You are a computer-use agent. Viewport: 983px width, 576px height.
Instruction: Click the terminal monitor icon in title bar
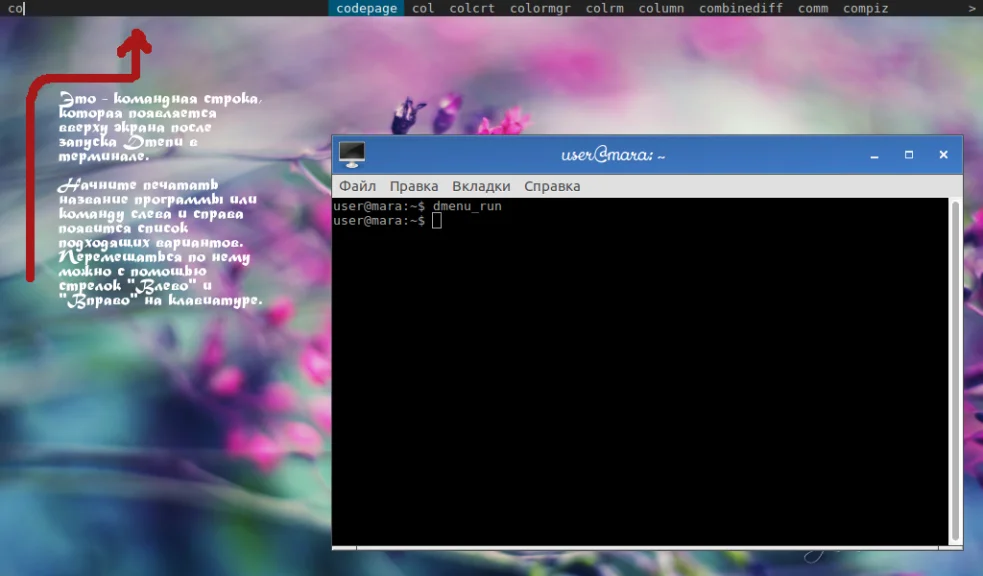pos(352,155)
